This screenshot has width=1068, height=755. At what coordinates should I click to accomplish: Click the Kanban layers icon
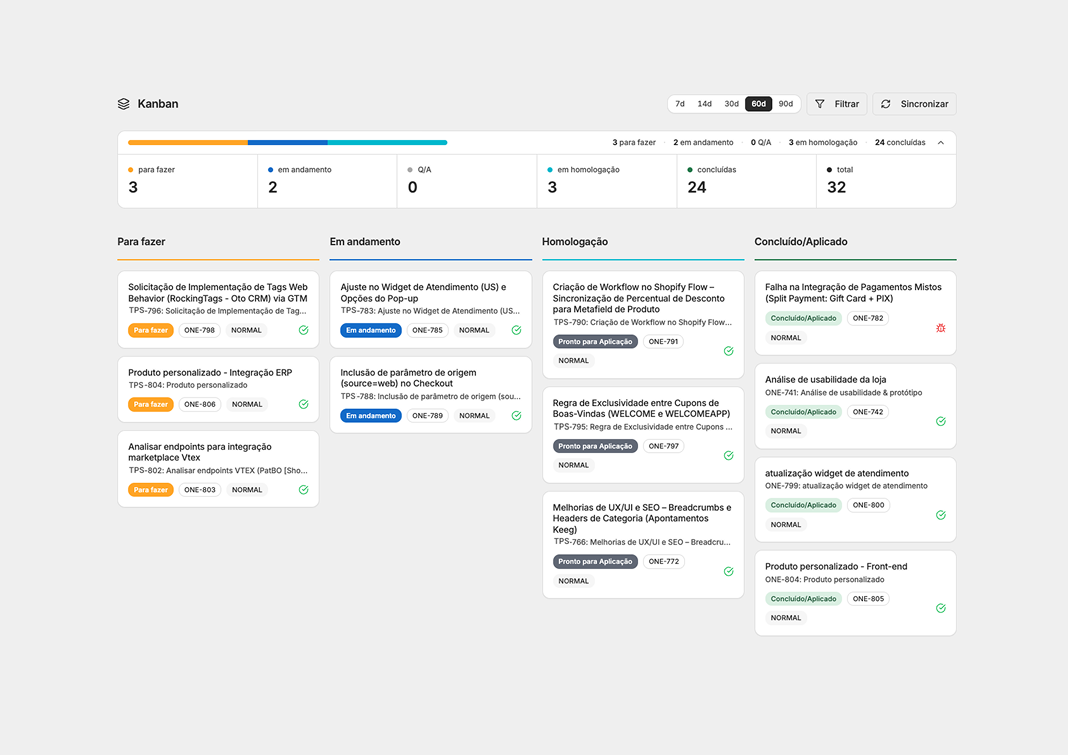click(123, 104)
